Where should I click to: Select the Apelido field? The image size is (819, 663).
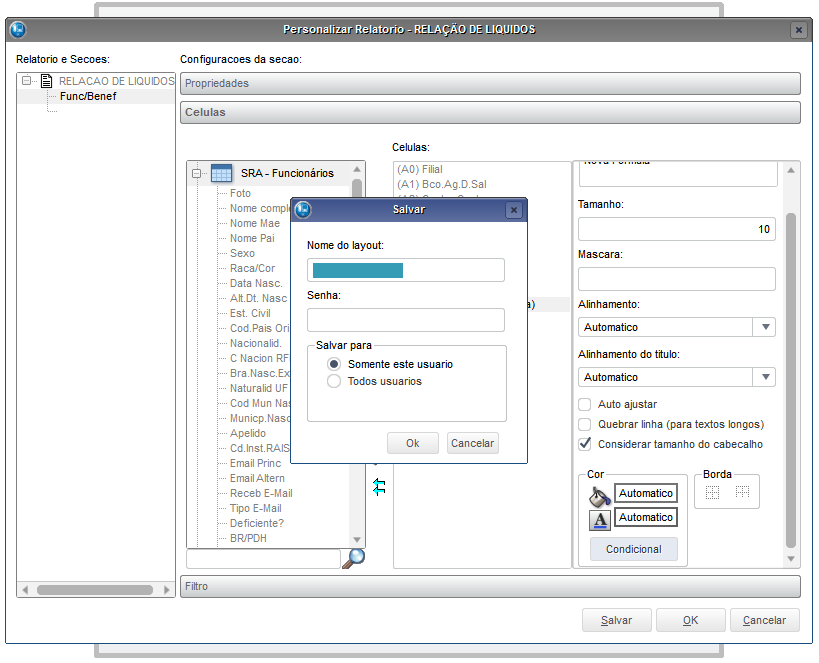(x=248, y=434)
